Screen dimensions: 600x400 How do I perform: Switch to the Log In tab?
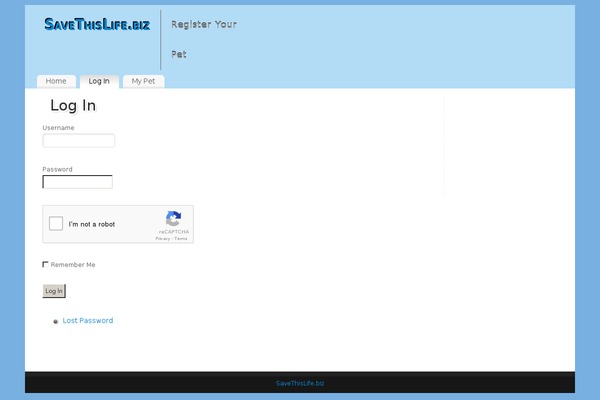tap(99, 81)
